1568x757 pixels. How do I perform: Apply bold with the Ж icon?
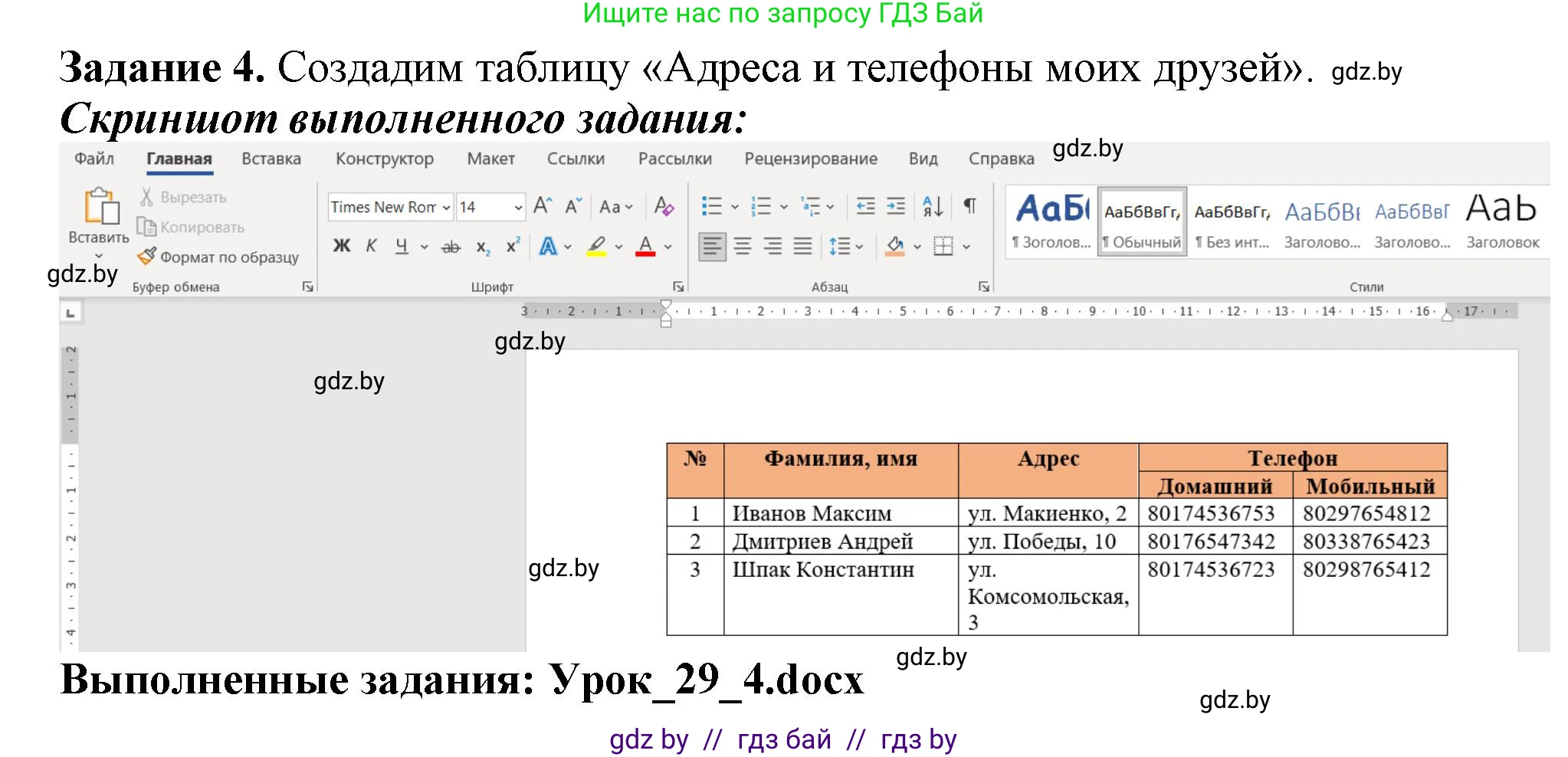342,247
